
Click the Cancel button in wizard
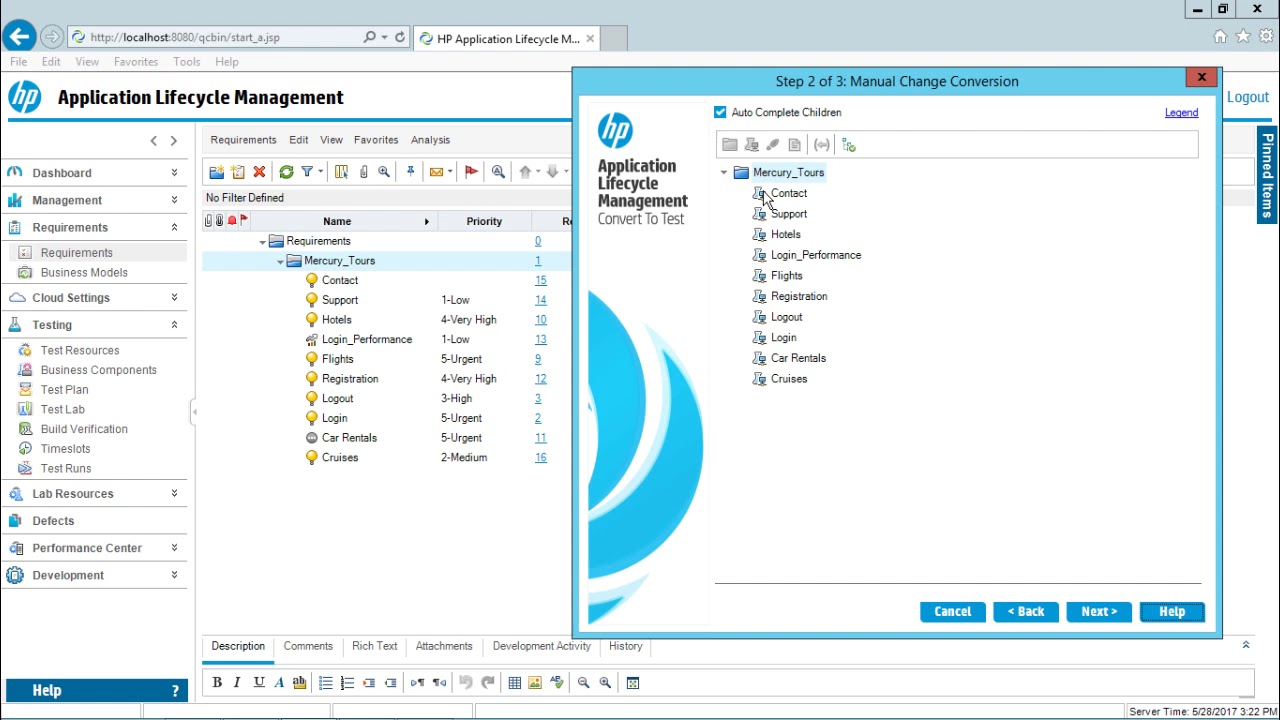952,612
